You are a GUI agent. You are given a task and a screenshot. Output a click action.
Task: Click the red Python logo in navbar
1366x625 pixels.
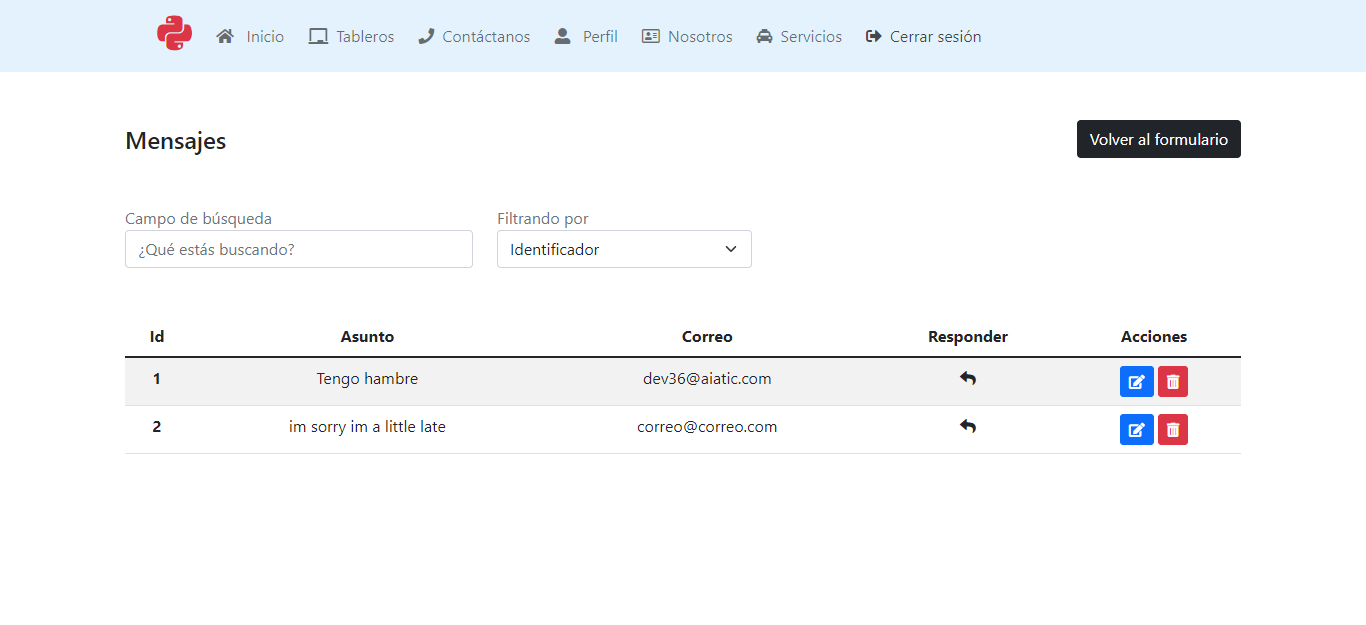(x=174, y=34)
